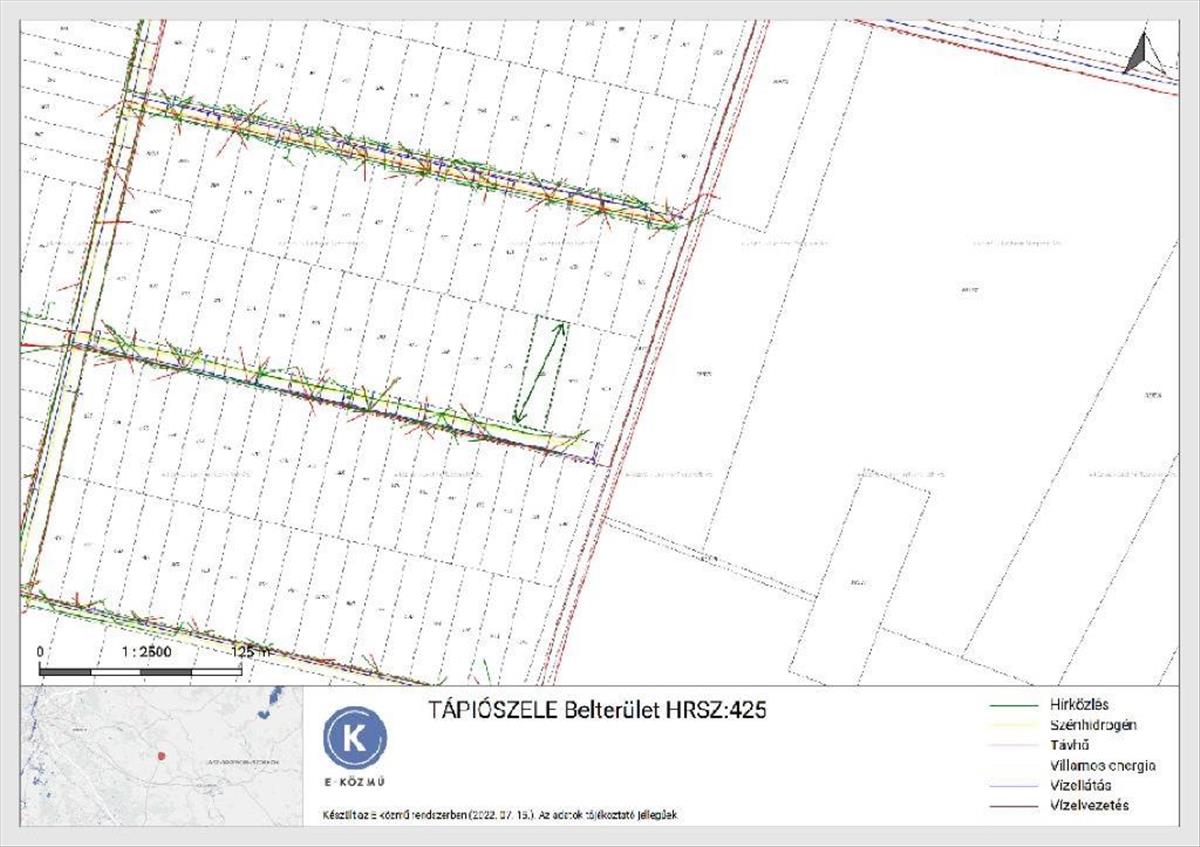Click the Készült az E-közmű rendszerben footer note

[500, 815]
